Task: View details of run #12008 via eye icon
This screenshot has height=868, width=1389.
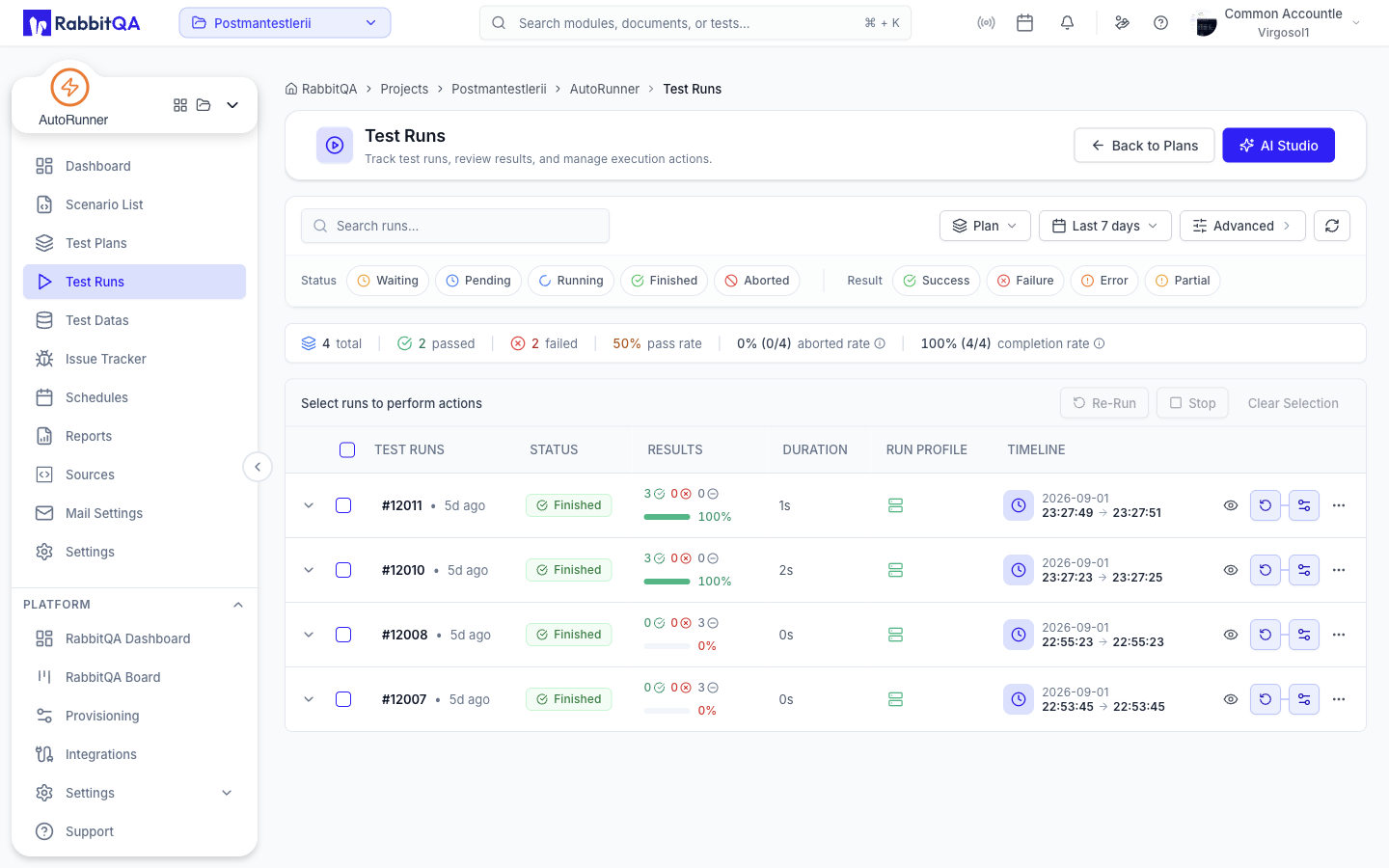Action: [x=1231, y=635]
